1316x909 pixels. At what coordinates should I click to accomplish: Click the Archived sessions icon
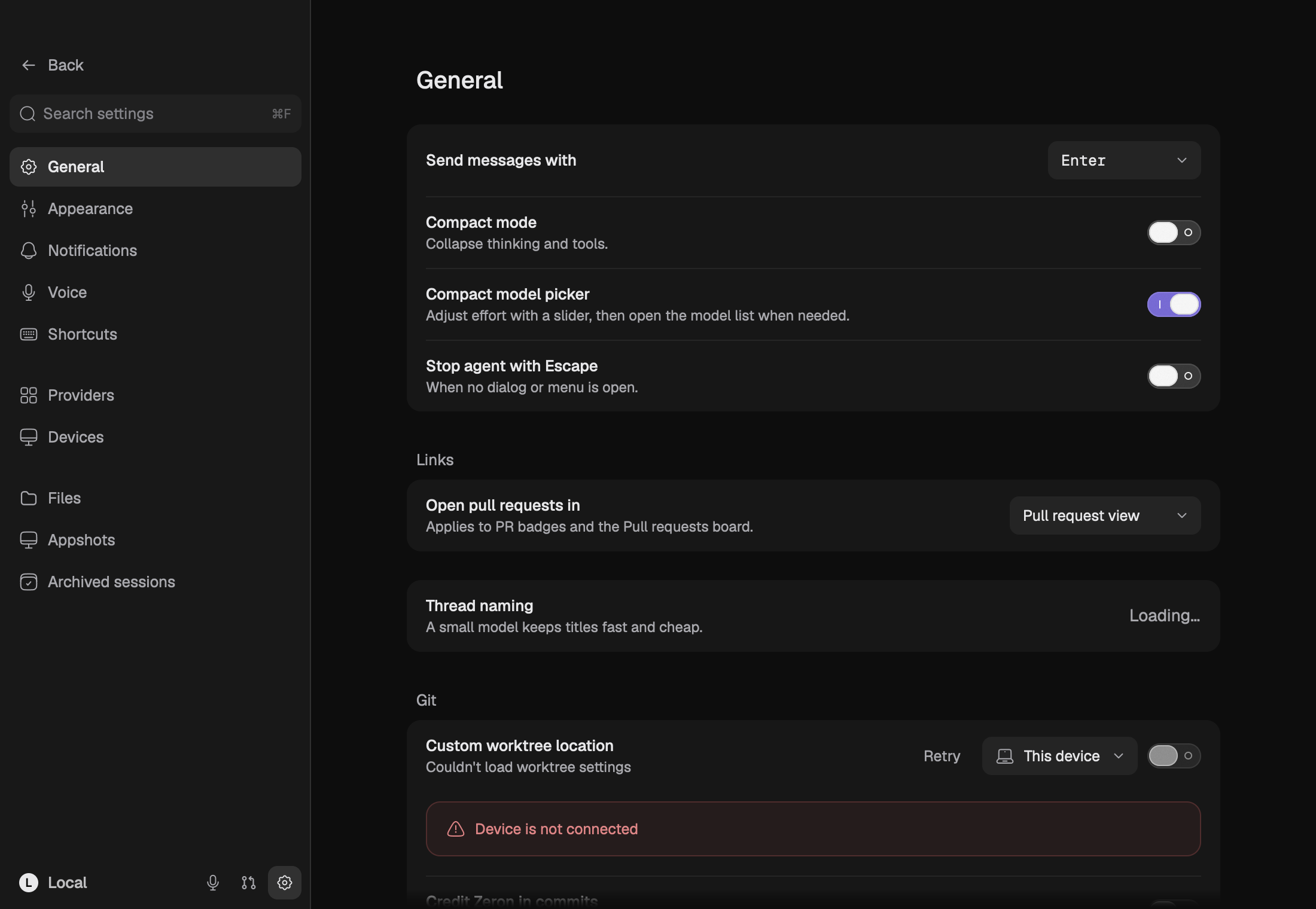[28, 582]
